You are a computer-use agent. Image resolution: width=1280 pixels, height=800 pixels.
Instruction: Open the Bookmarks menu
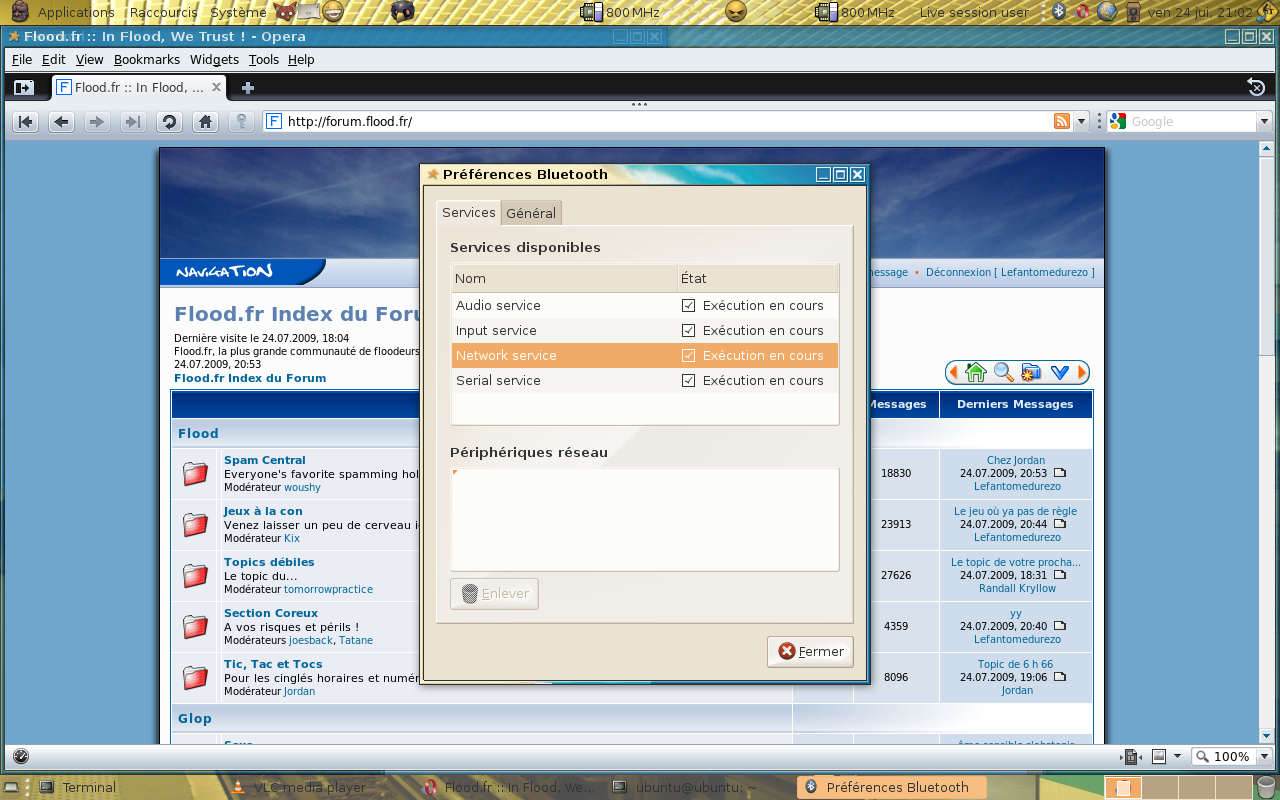[147, 60]
